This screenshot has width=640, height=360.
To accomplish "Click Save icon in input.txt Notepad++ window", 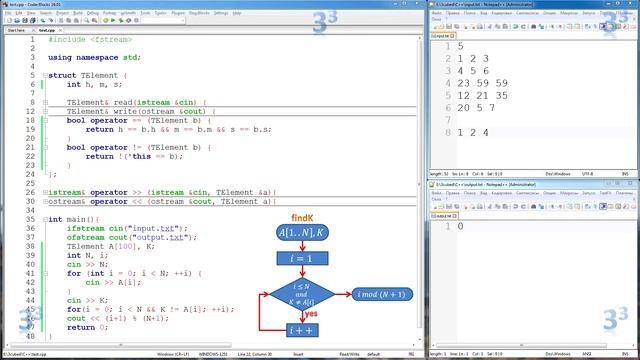I will click(x=449, y=27).
